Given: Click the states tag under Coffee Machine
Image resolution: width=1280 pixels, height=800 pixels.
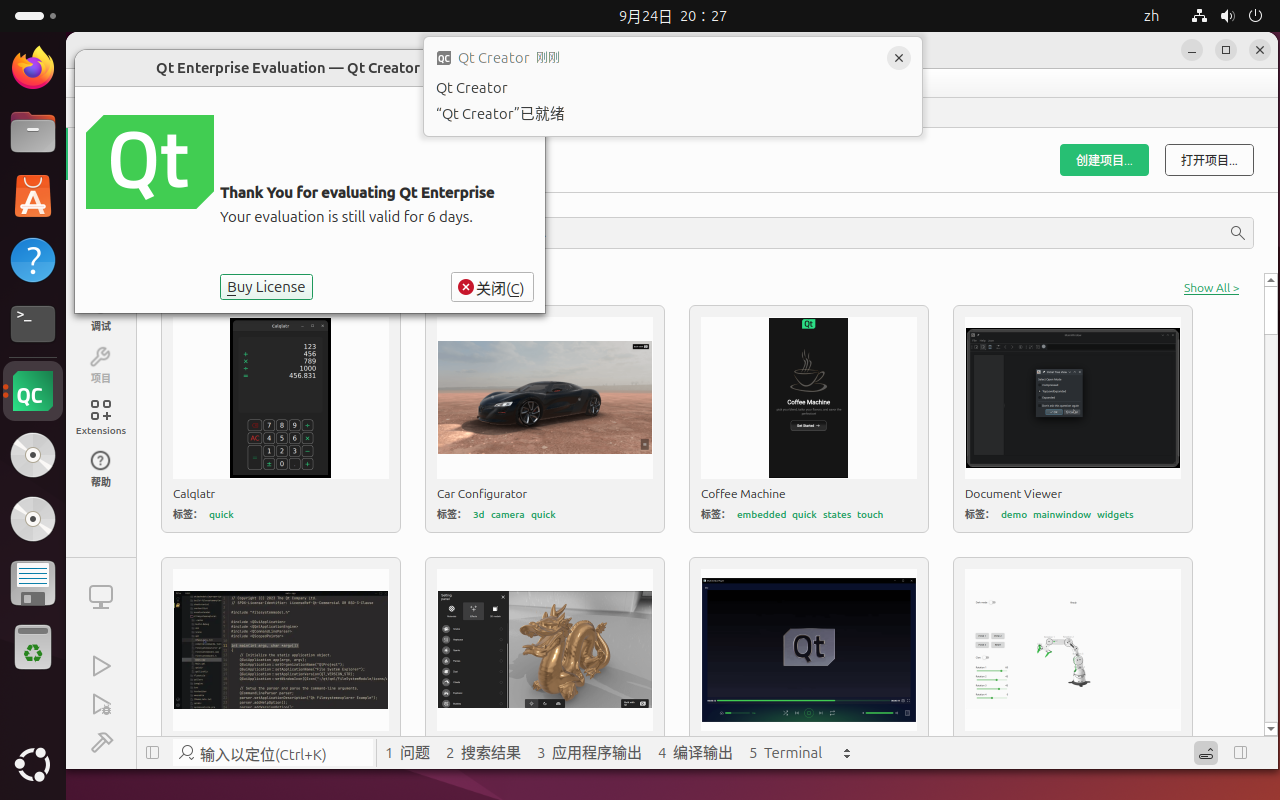Looking at the screenshot, I should [837, 515].
